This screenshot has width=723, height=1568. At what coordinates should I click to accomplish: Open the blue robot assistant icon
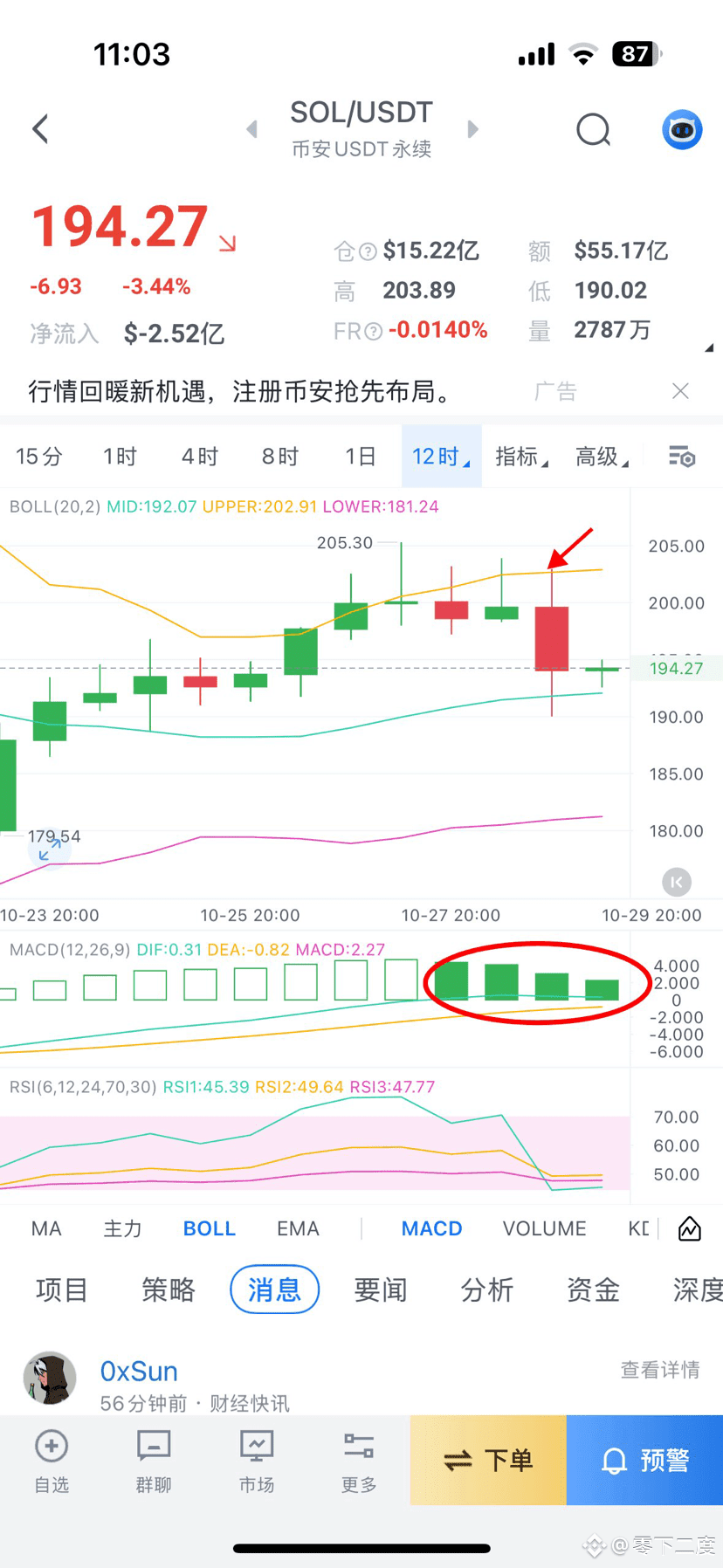click(x=682, y=130)
